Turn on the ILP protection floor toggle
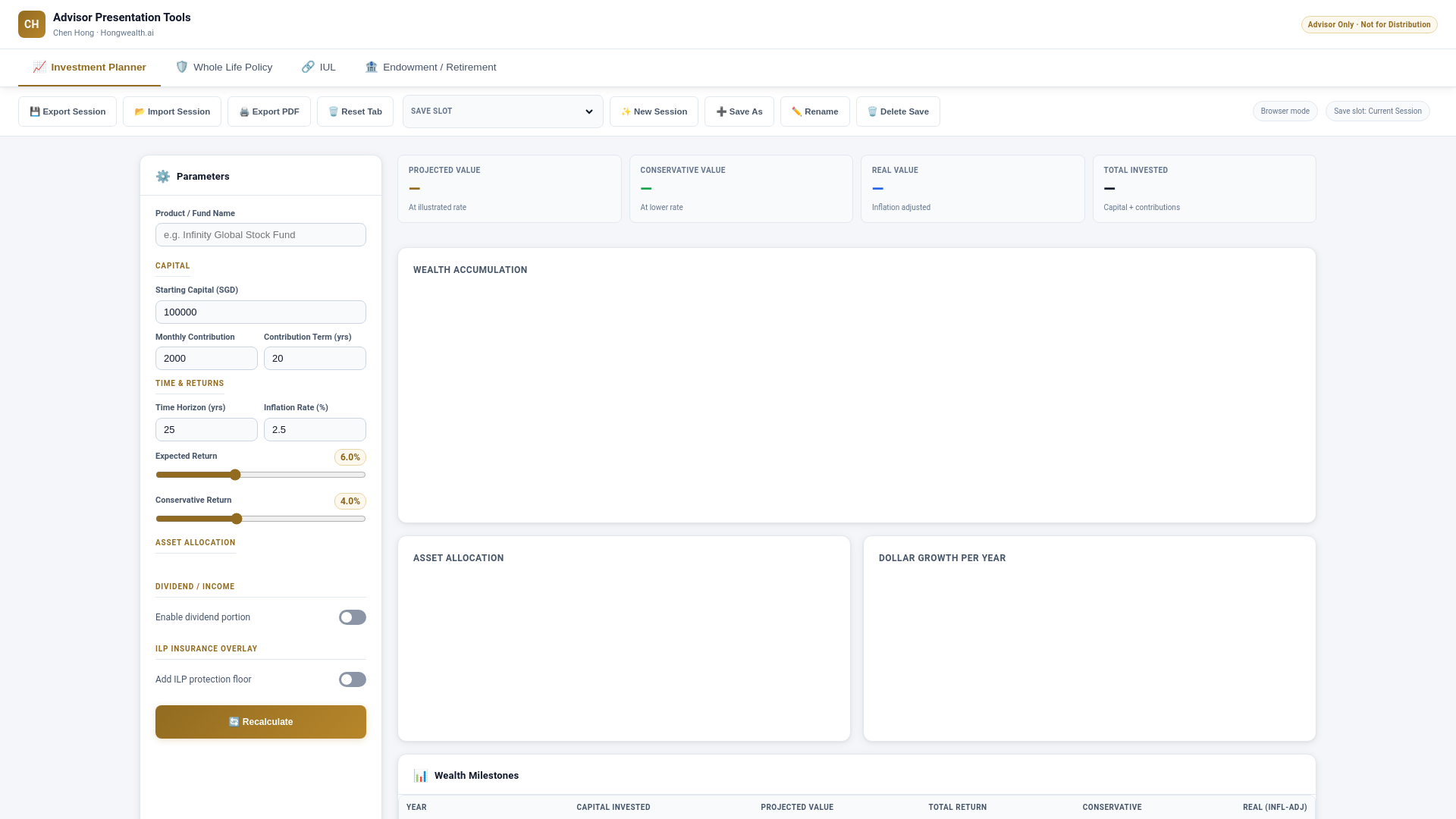 tap(353, 679)
